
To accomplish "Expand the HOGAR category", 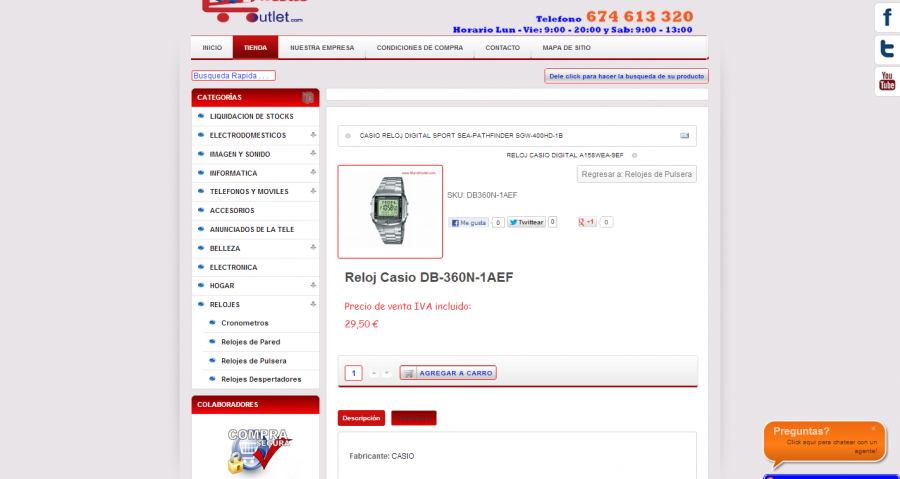I will 313,285.
